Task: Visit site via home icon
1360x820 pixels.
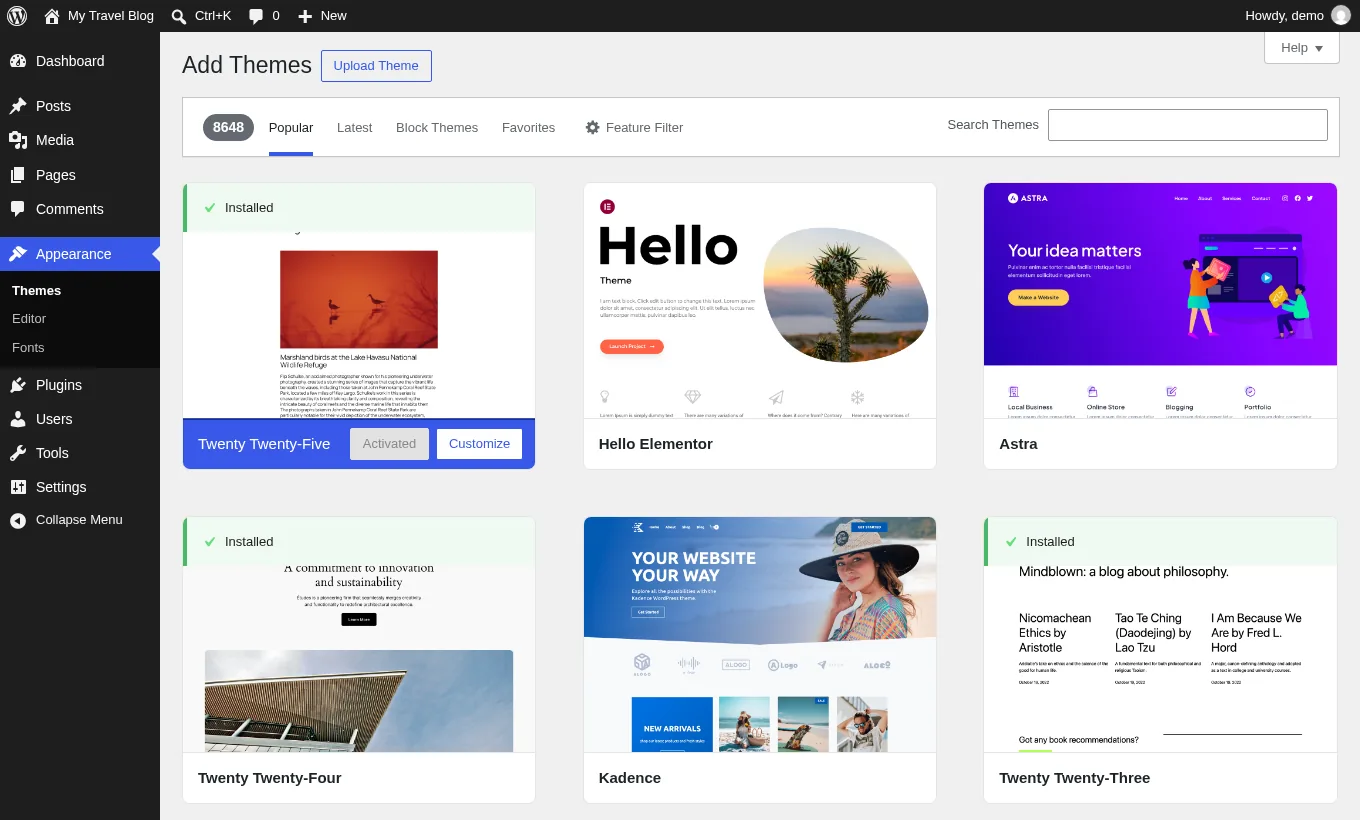Action: tap(52, 16)
